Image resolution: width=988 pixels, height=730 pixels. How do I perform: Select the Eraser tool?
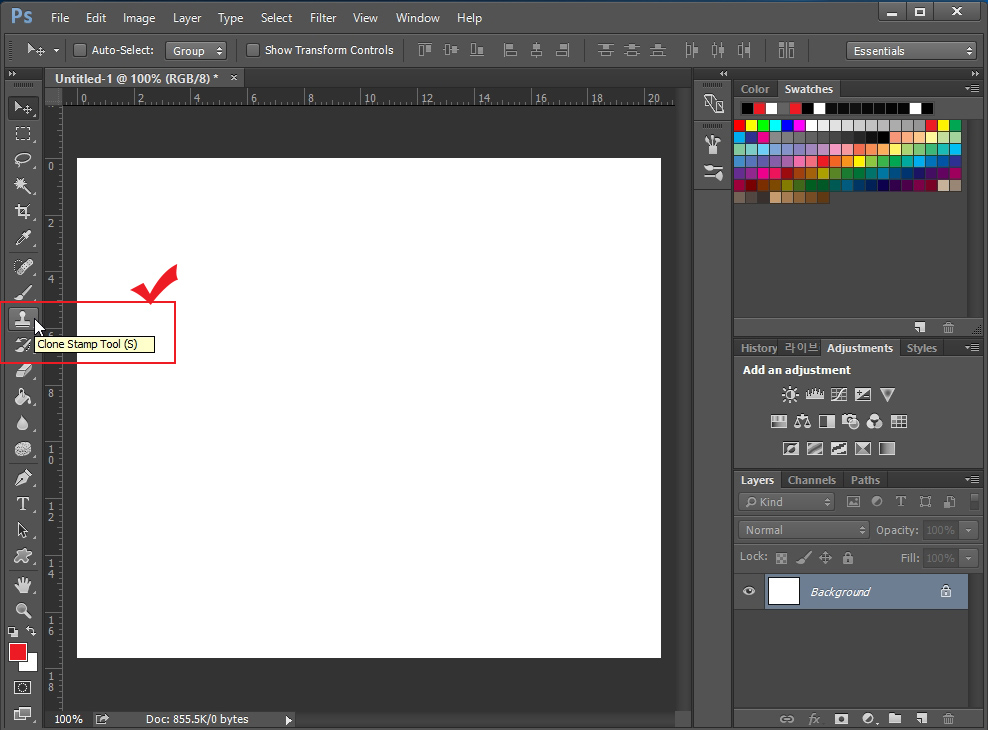pos(23,371)
